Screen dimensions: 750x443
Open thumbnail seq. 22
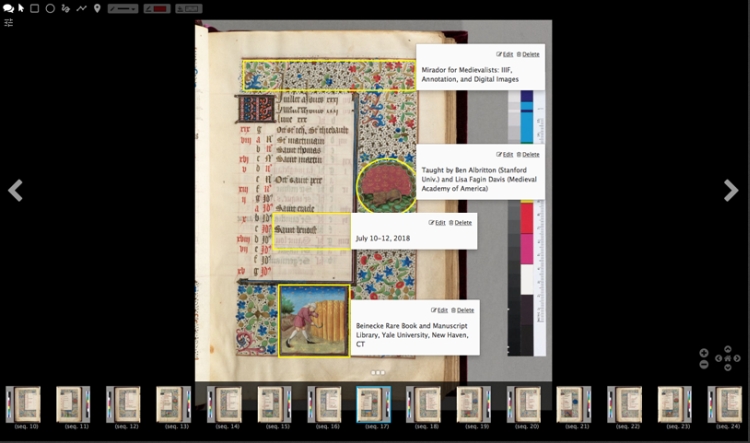click(625, 405)
